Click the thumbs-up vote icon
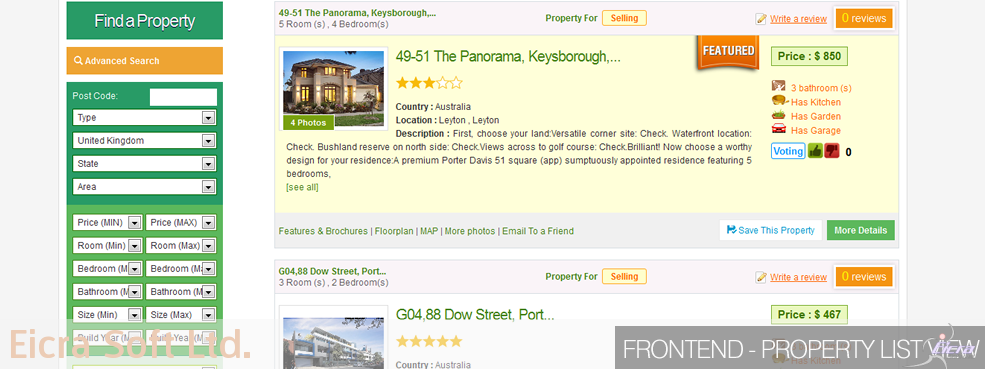 (815, 151)
